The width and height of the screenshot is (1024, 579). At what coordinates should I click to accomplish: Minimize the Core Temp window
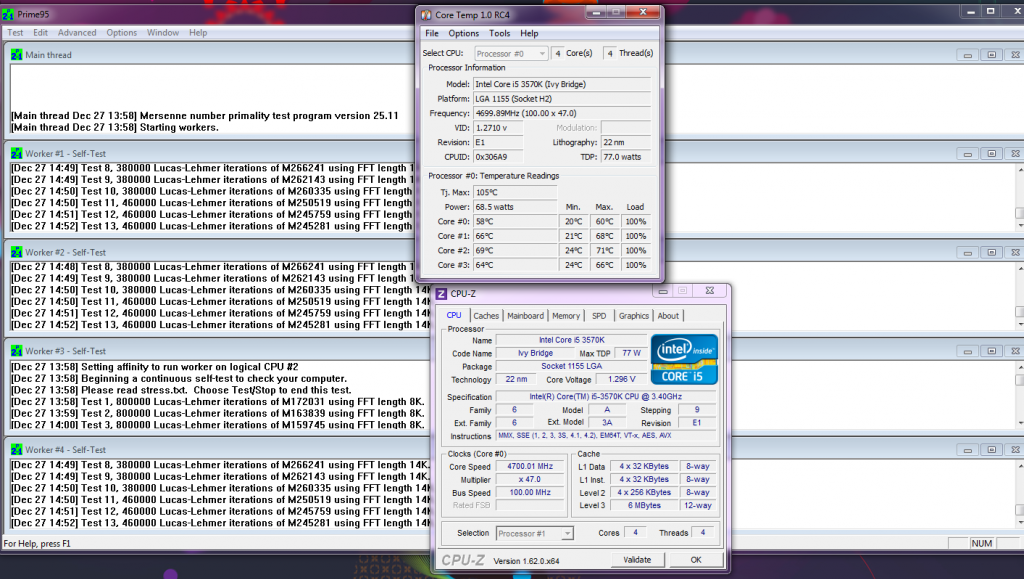coord(596,12)
